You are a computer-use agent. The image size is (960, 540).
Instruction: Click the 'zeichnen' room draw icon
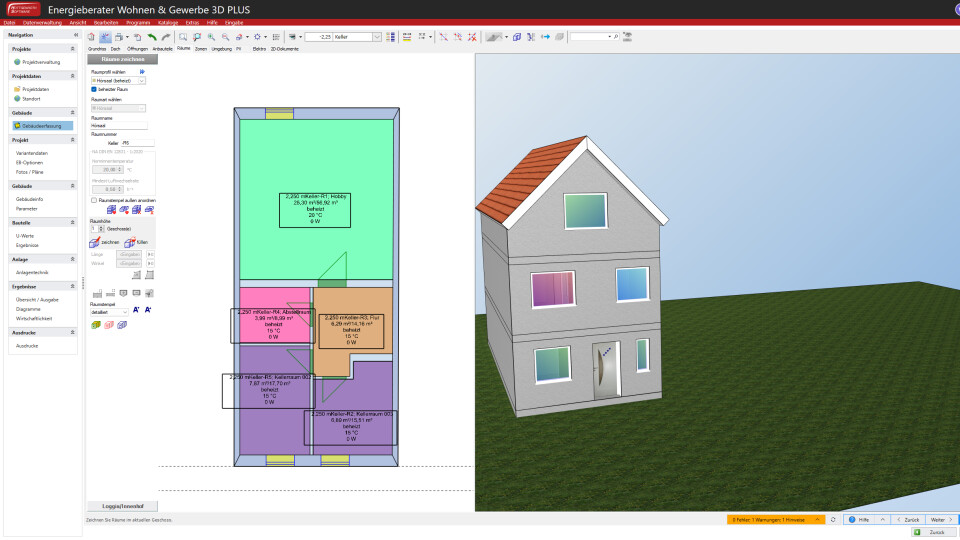(x=95, y=242)
